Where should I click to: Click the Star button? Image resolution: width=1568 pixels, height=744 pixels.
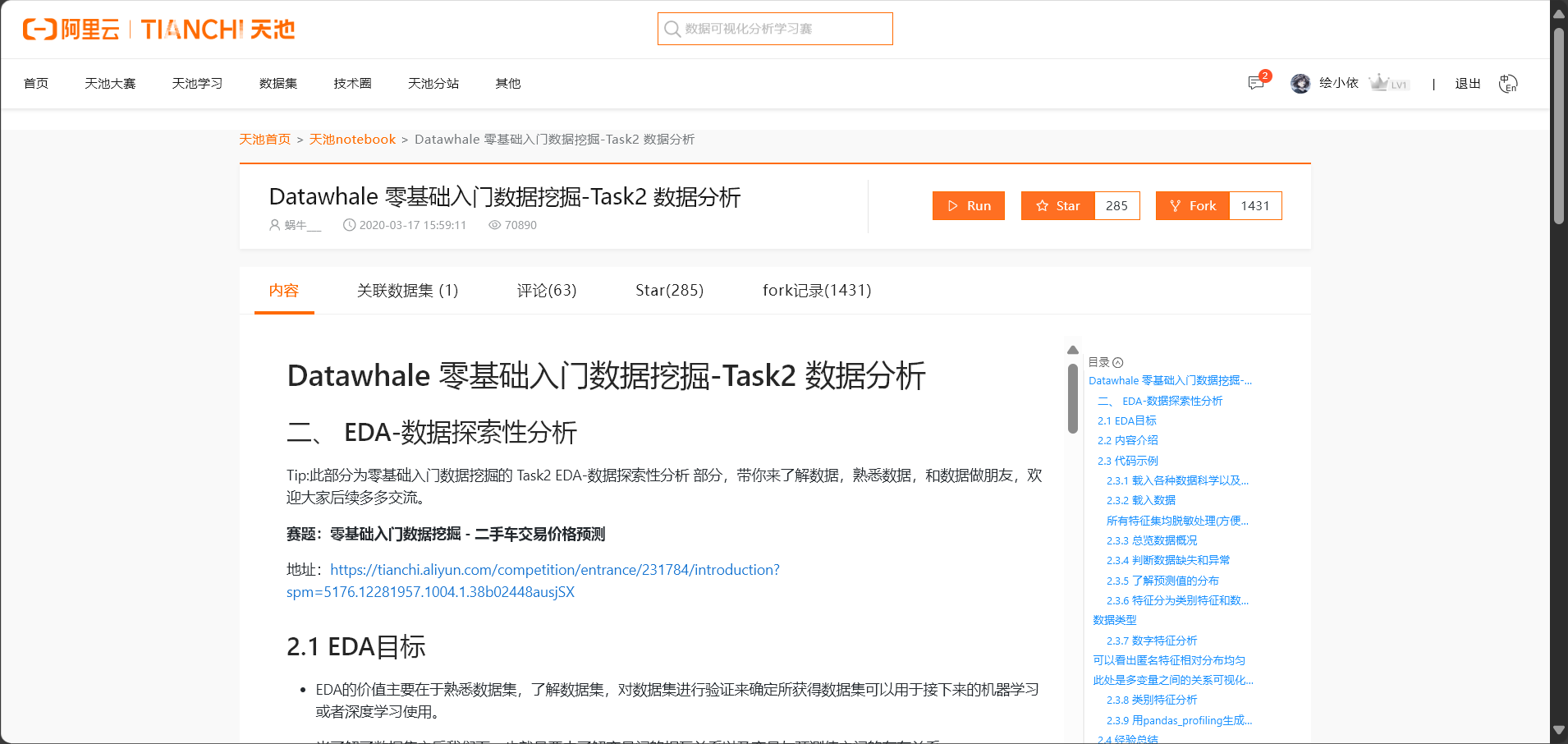pos(1058,205)
